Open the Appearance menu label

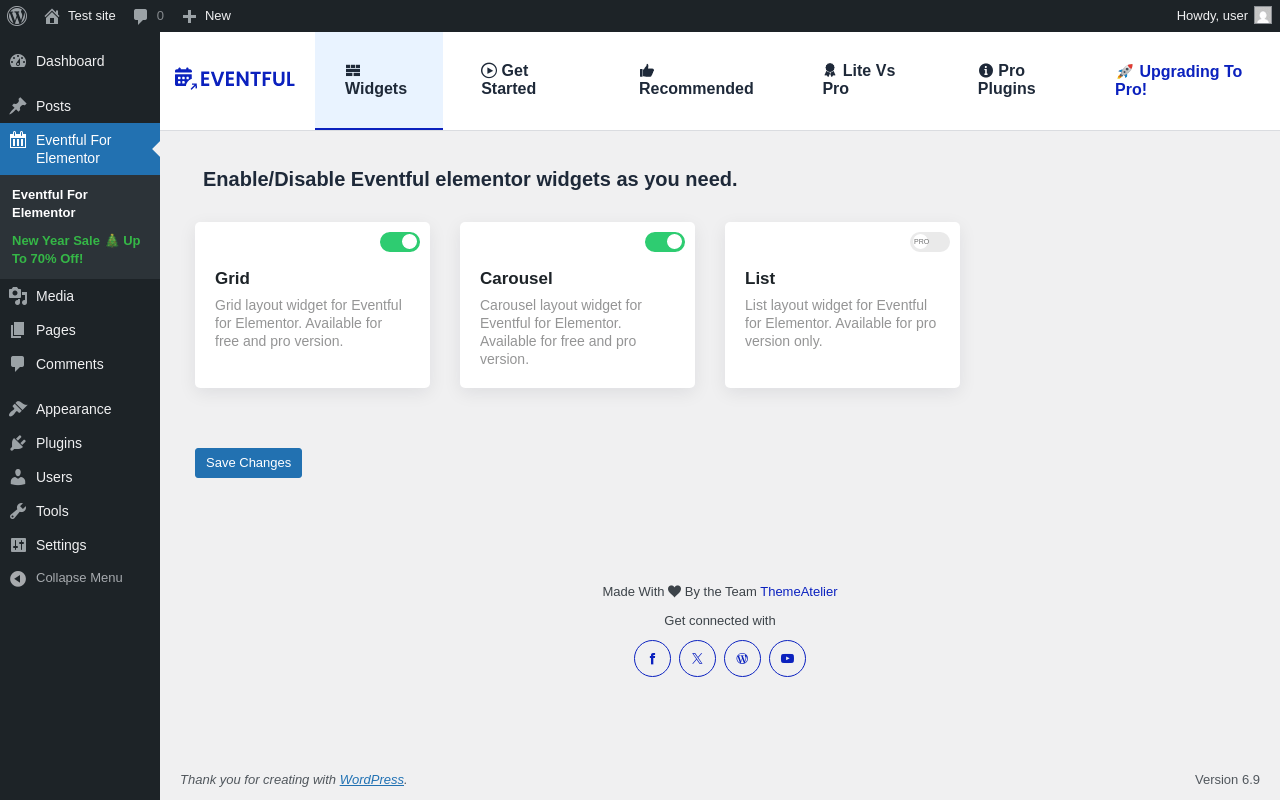(x=74, y=409)
